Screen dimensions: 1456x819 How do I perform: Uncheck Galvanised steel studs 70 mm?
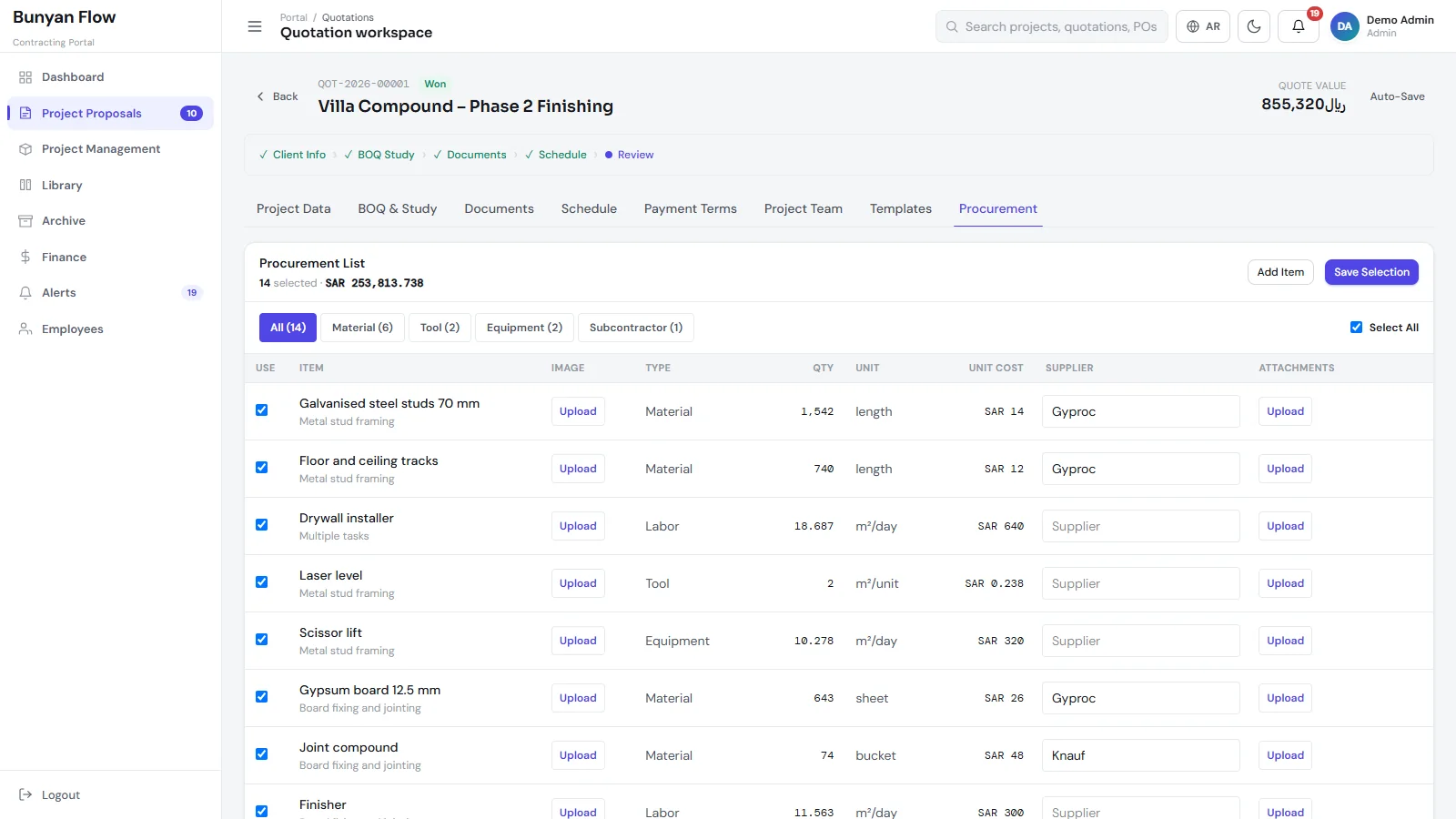click(x=262, y=410)
